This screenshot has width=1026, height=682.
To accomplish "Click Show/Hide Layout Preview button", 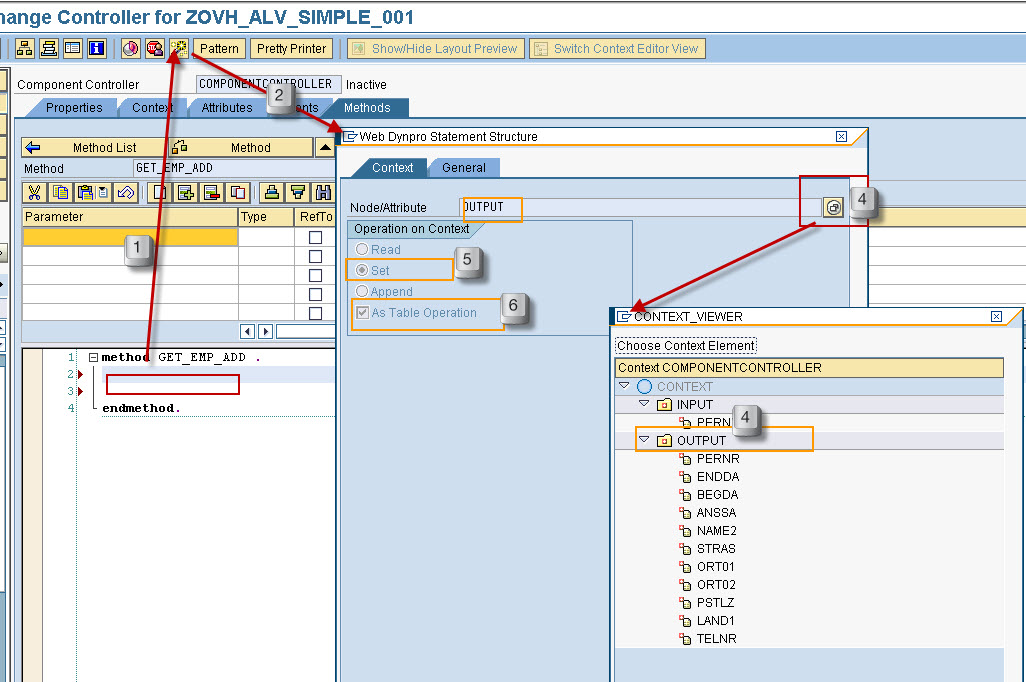I will click(x=436, y=48).
